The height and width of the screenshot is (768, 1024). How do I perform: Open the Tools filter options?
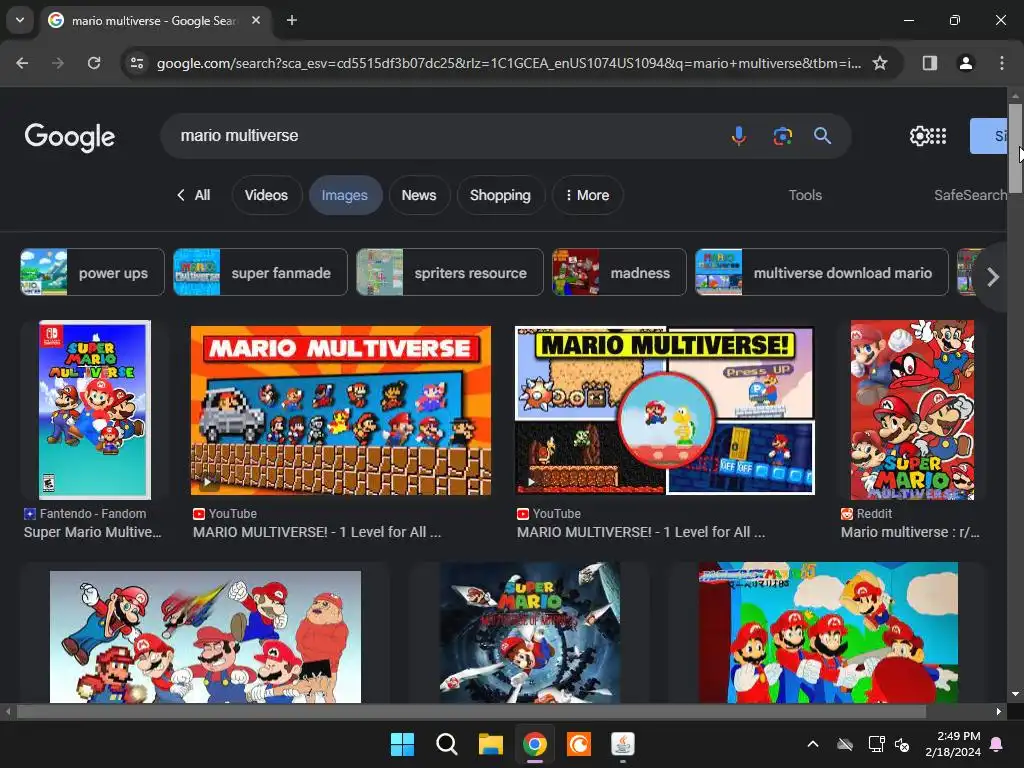coord(805,195)
